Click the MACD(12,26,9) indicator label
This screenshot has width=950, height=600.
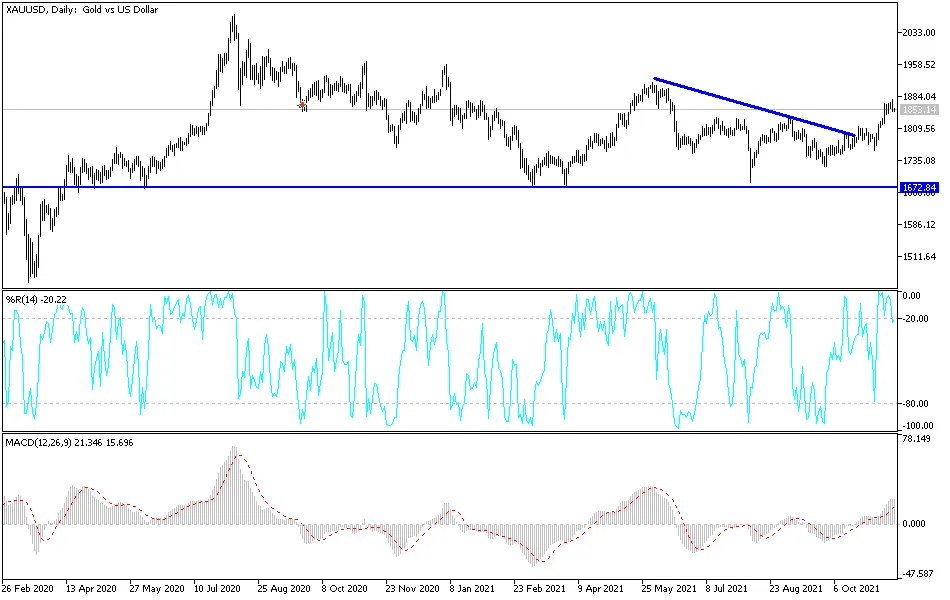69,443
